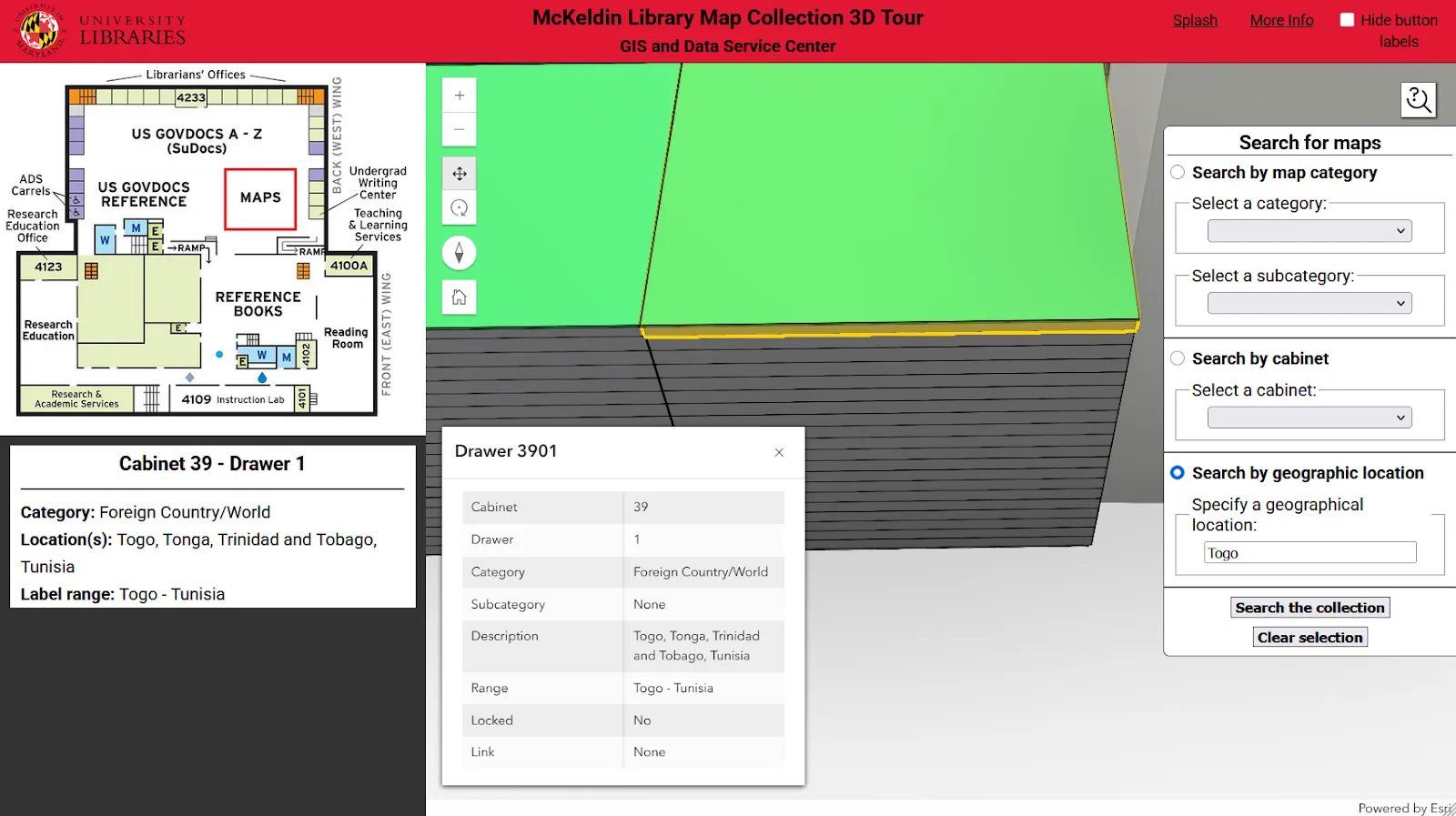Image resolution: width=1456 pixels, height=816 pixels.
Task: Click the US GOVDOCS REFERENCE label
Action: click(x=144, y=195)
